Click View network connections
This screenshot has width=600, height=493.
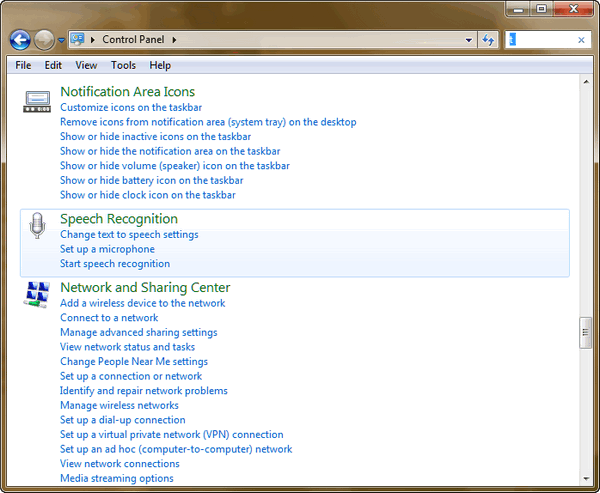coord(119,464)
